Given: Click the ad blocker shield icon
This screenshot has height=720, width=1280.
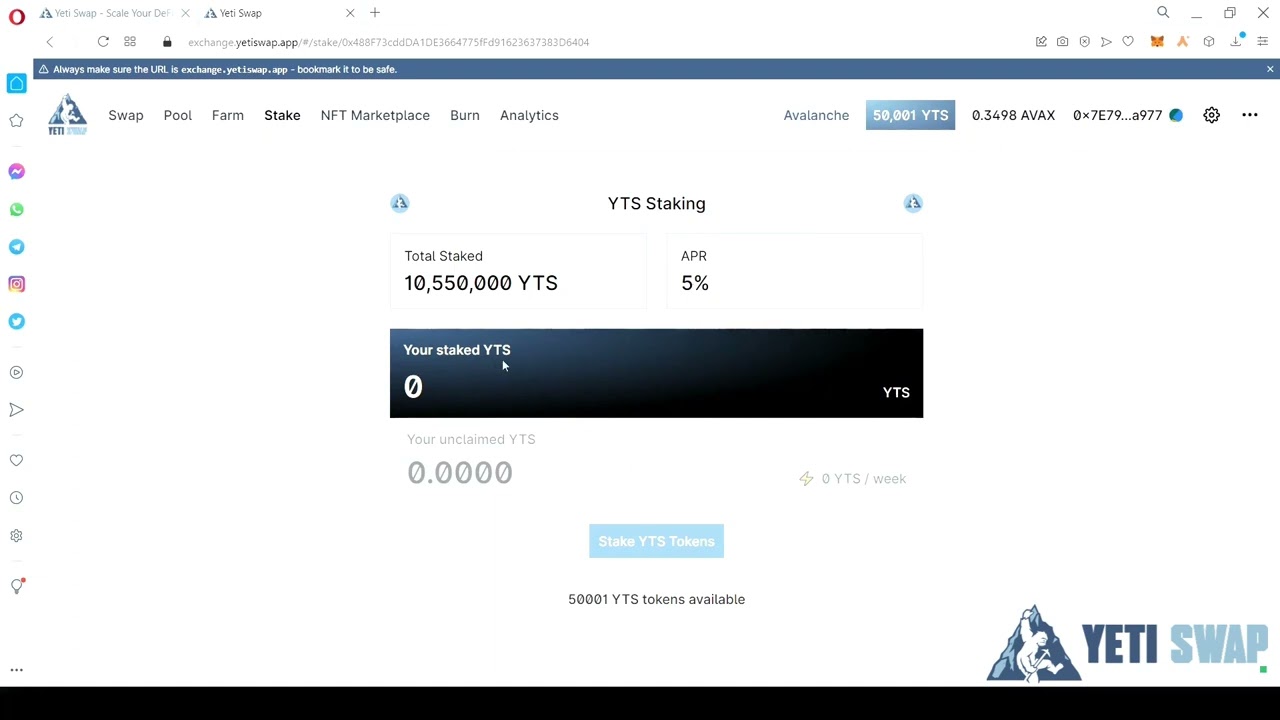Looking at the screenshot, I should (x=1084, y=42).
